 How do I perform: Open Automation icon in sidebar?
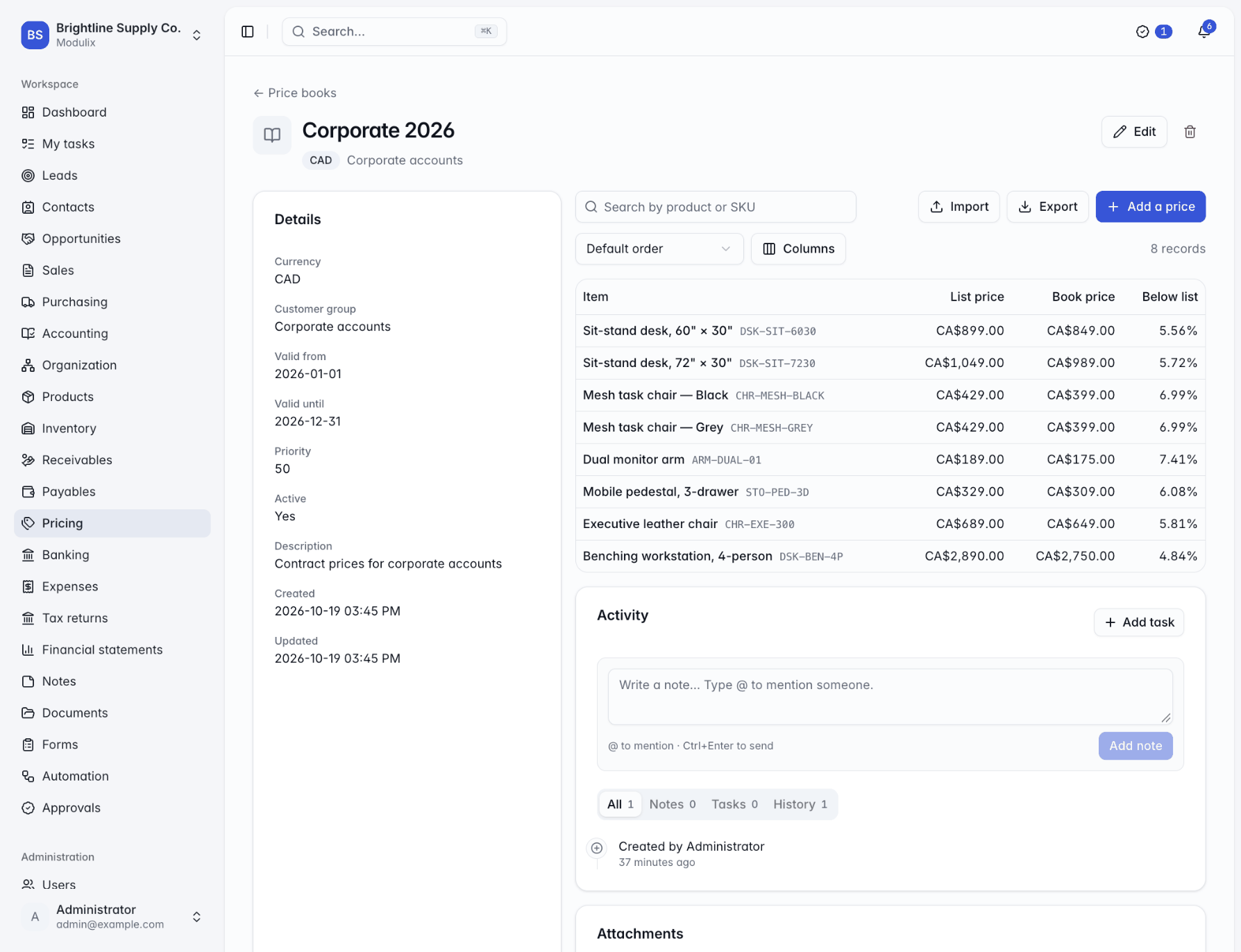click(x=28, y=776)
